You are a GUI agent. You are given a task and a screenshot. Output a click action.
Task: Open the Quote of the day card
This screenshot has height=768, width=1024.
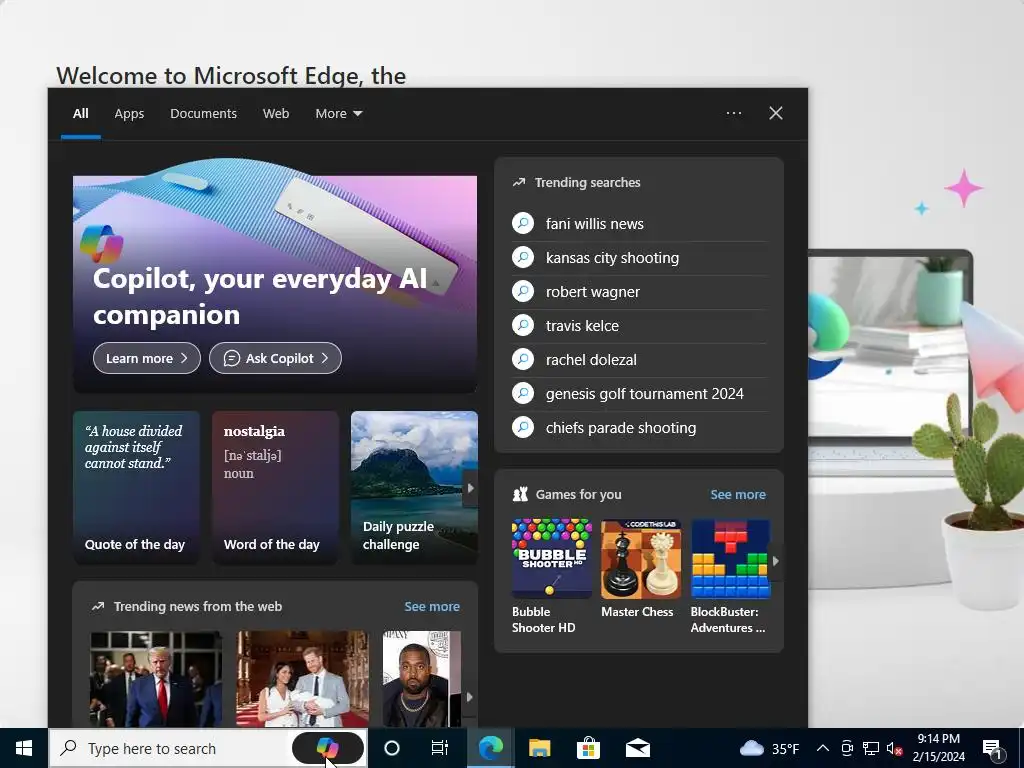[x=136, y=487]
